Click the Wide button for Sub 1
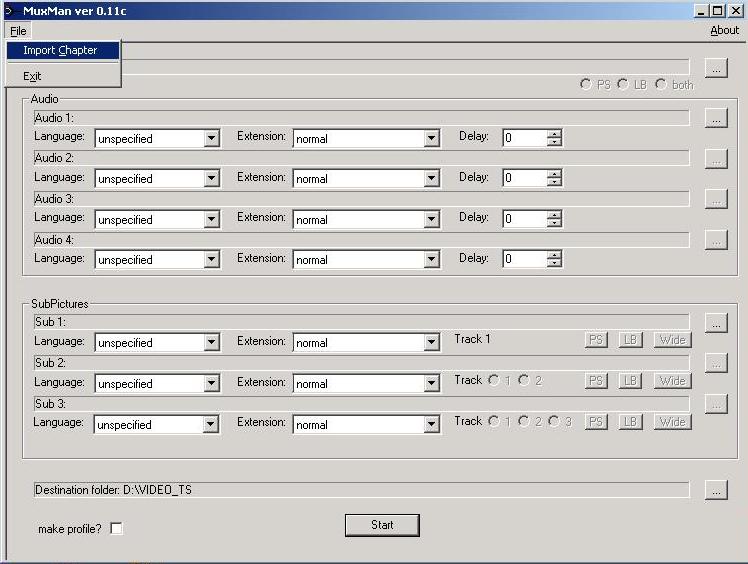748x564 pixels. click(x=673, y=340)
